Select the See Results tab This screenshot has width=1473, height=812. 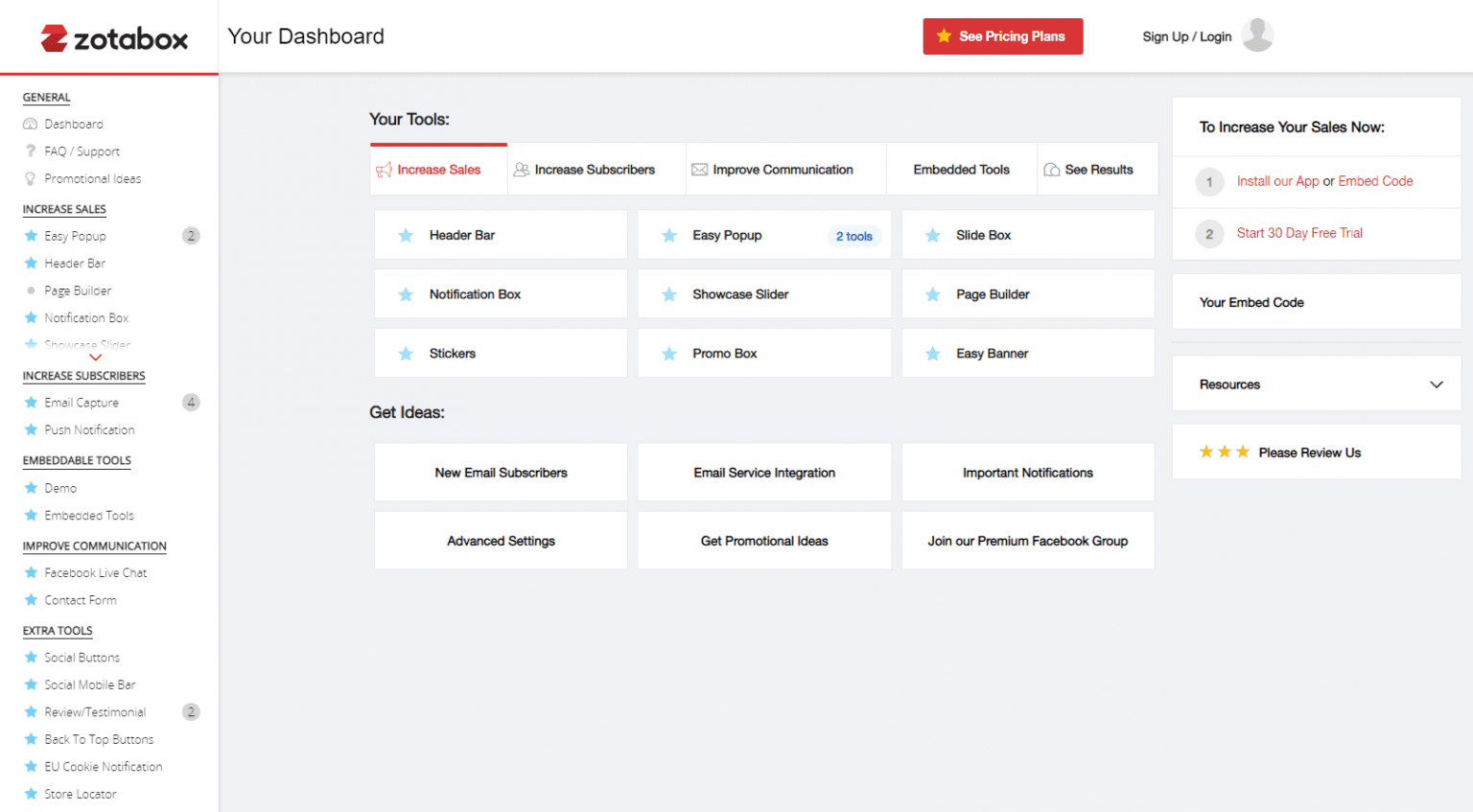pyautogui.click(x=1098, y=170)
